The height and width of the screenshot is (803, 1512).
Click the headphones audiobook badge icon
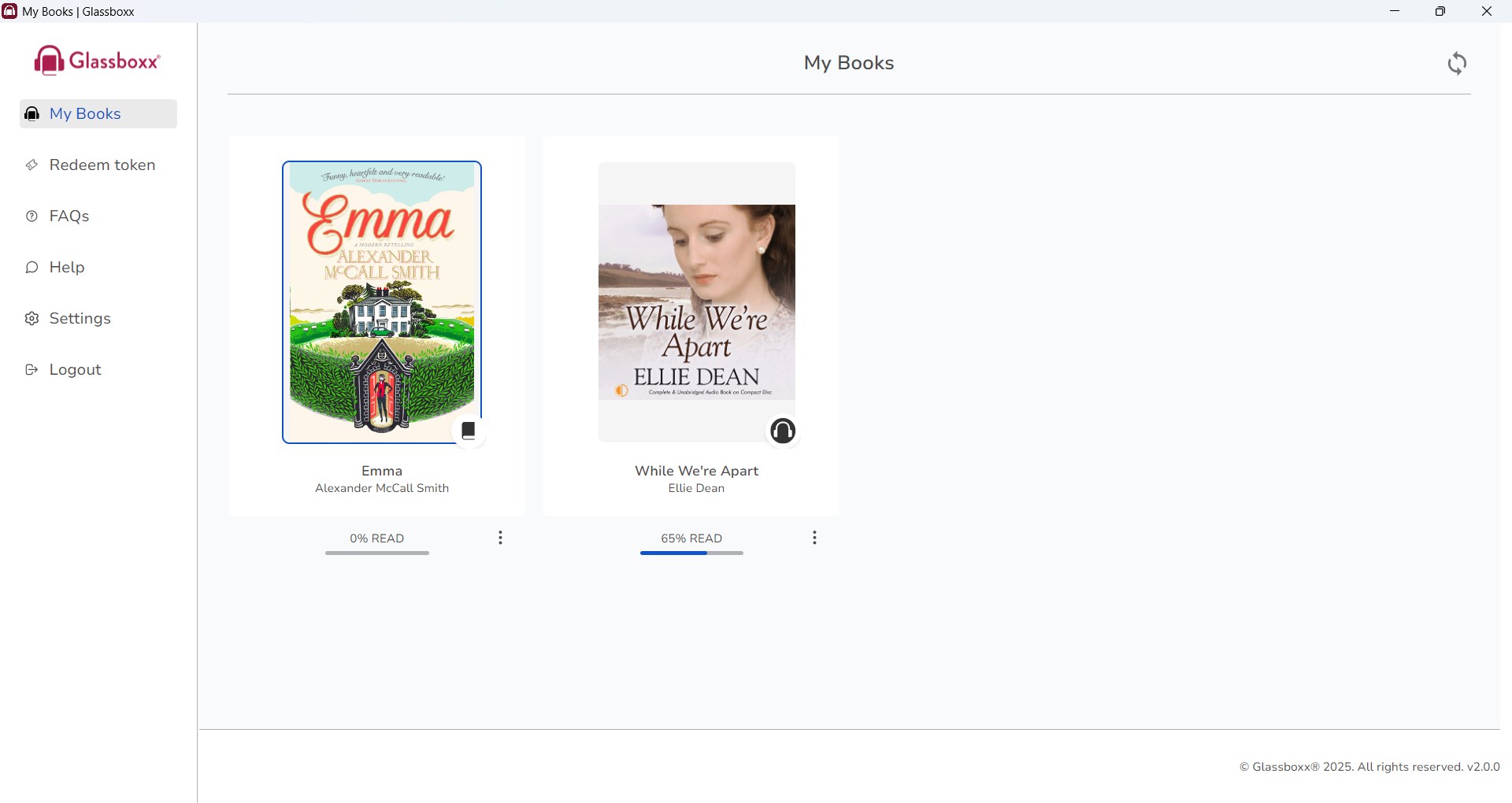[782, 431]
